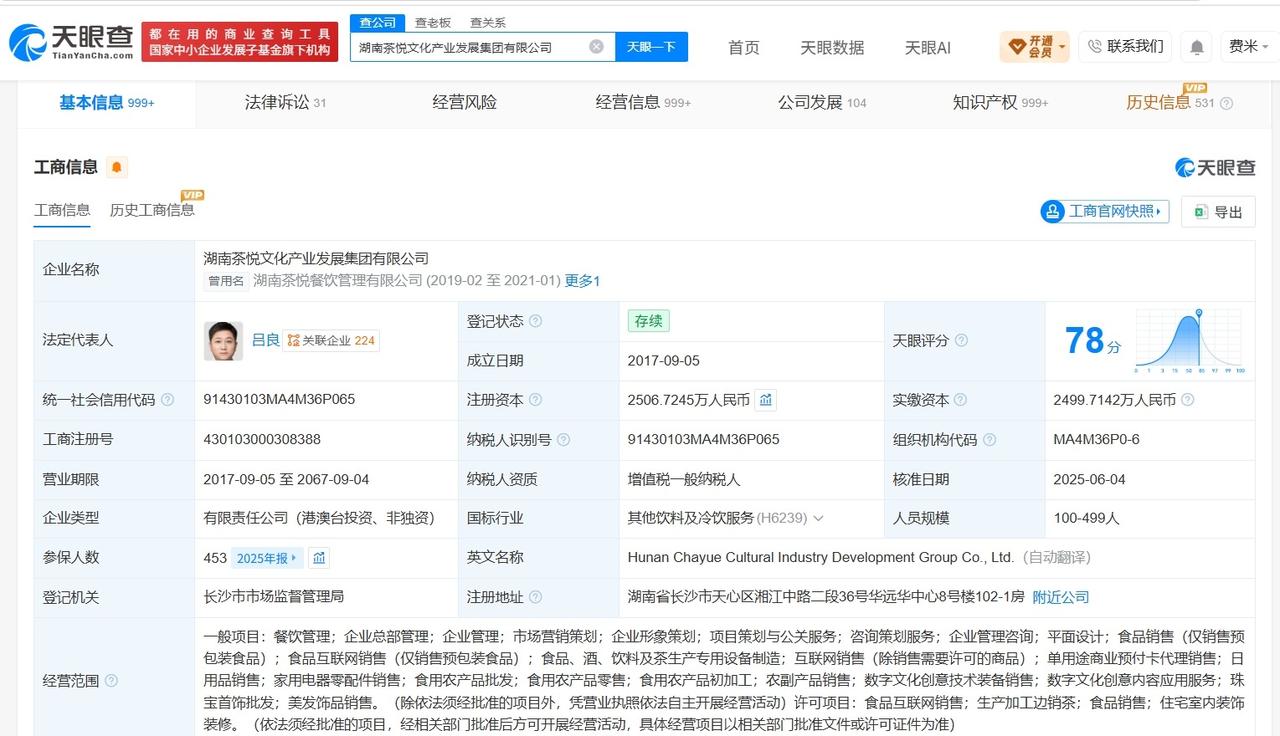Select the 查关系 search tab
Image resolution: width=1280 pixels, height=736 pixels.
point(488,22)
